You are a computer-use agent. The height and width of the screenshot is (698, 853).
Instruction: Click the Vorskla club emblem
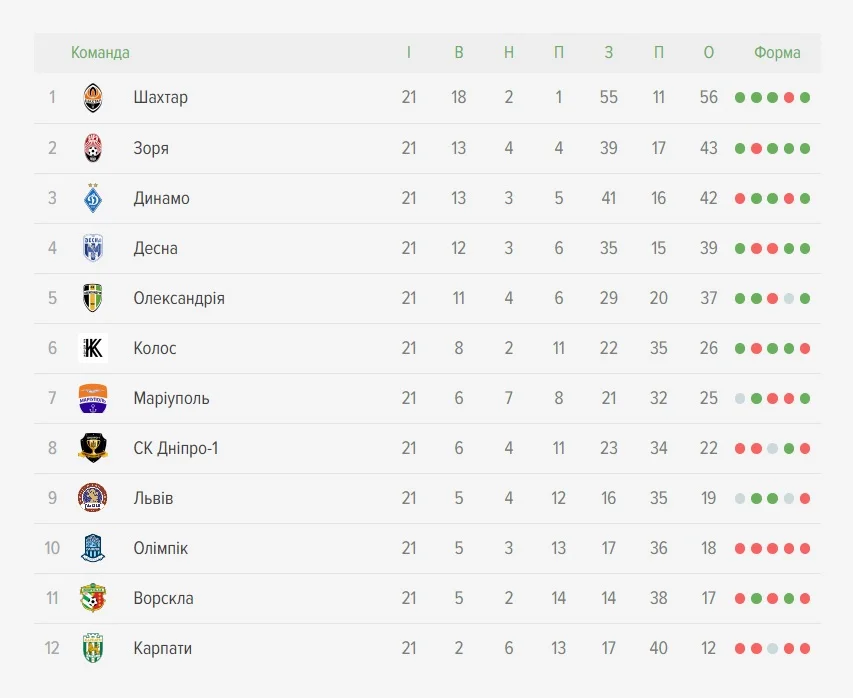click(93, 598)
